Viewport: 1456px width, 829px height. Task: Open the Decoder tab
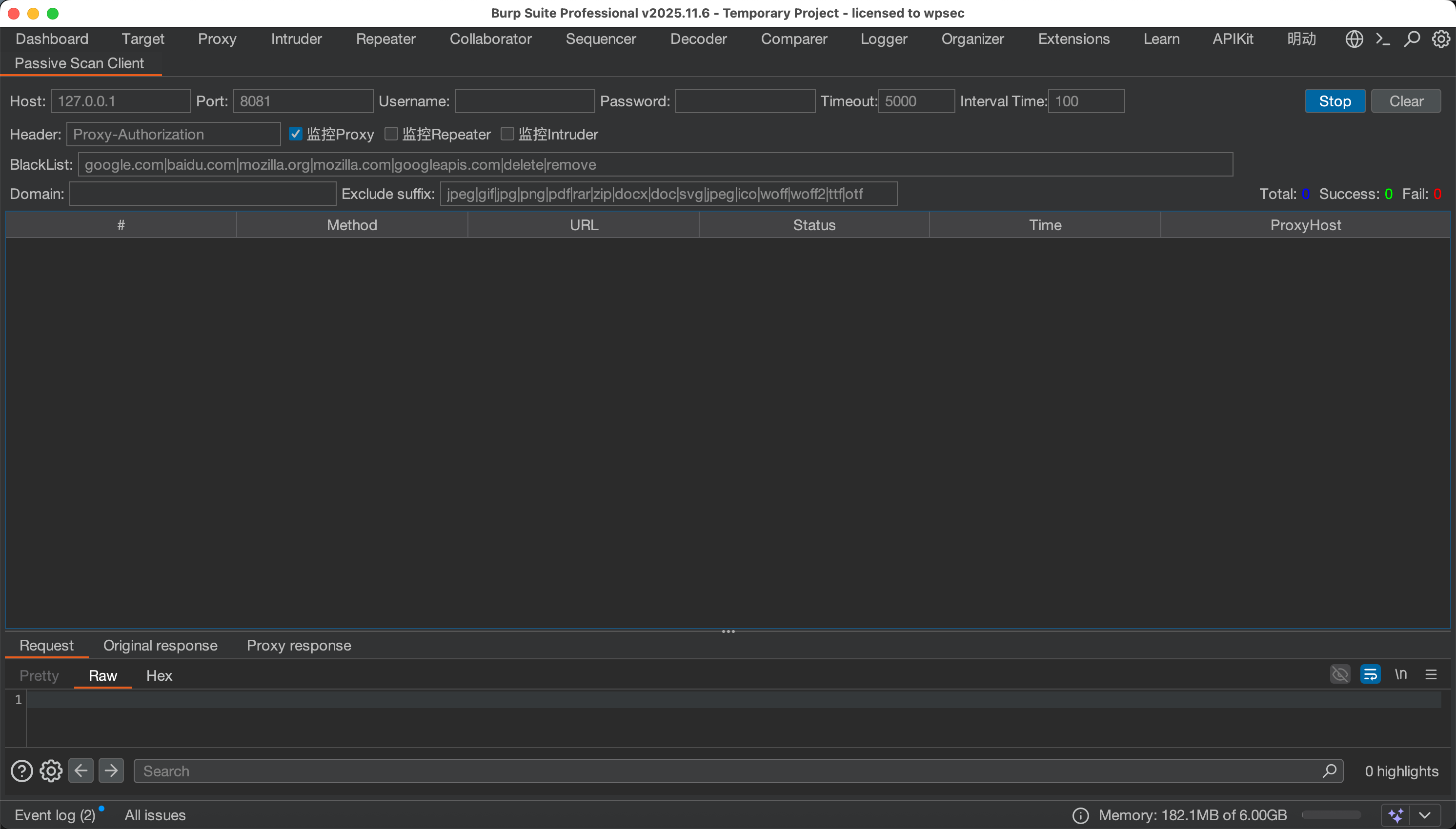tap(698, 39)
